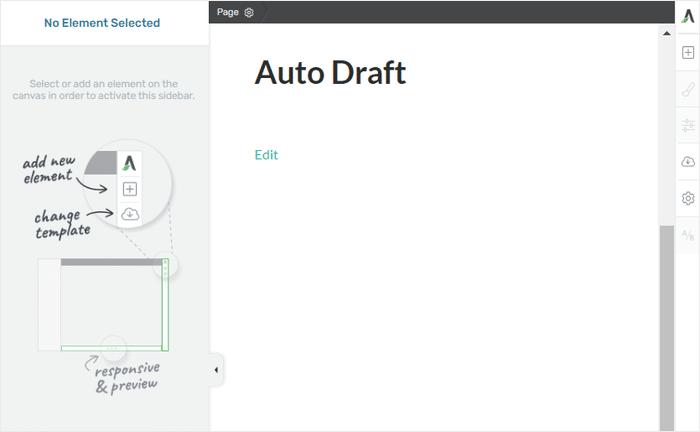Click the scrollbar up arrow
This screenshot has height=432, width=700.
[667, 33]
